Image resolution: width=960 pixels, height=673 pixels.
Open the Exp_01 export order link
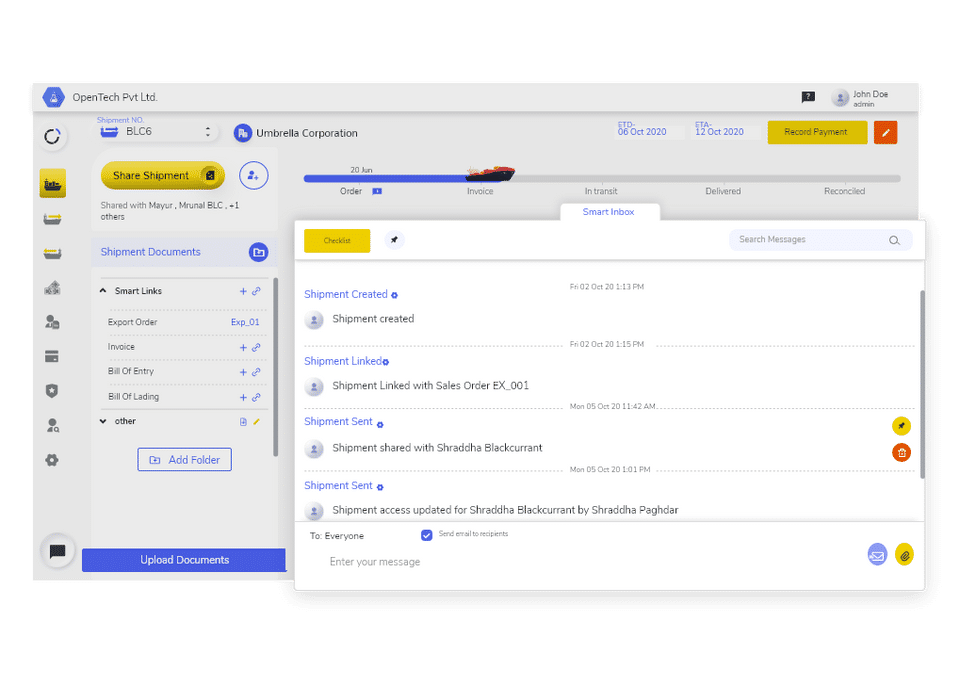245,322
